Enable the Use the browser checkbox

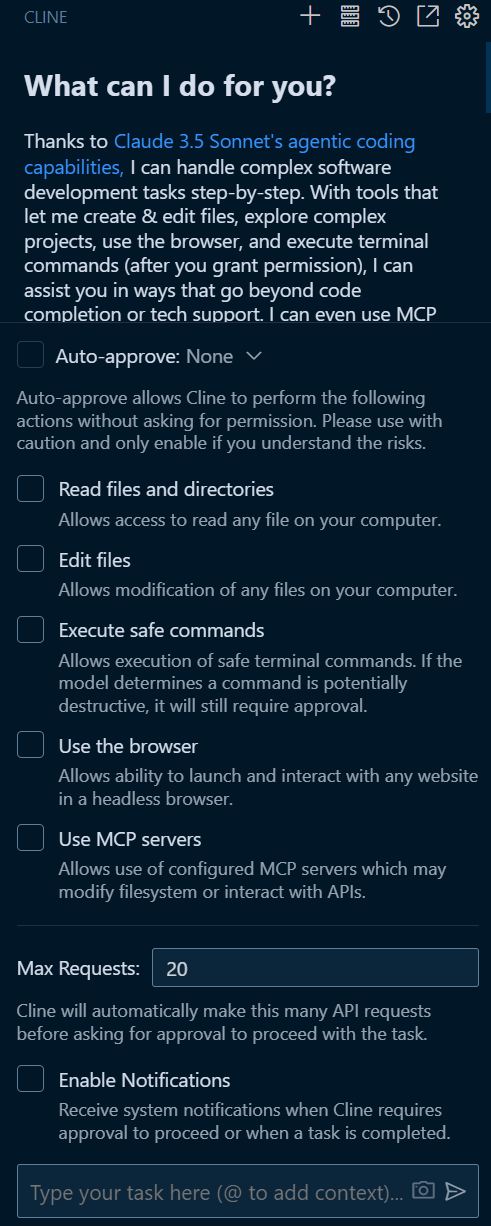coord(31,745)
